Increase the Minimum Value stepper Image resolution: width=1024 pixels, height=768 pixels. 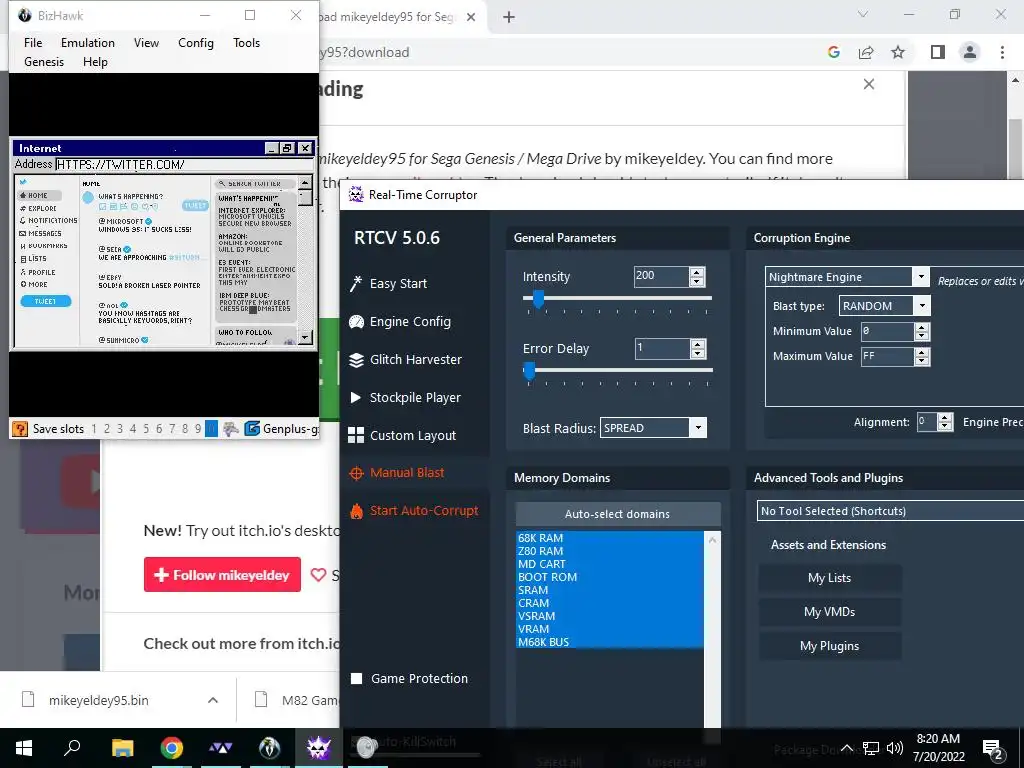click(921, 327)
